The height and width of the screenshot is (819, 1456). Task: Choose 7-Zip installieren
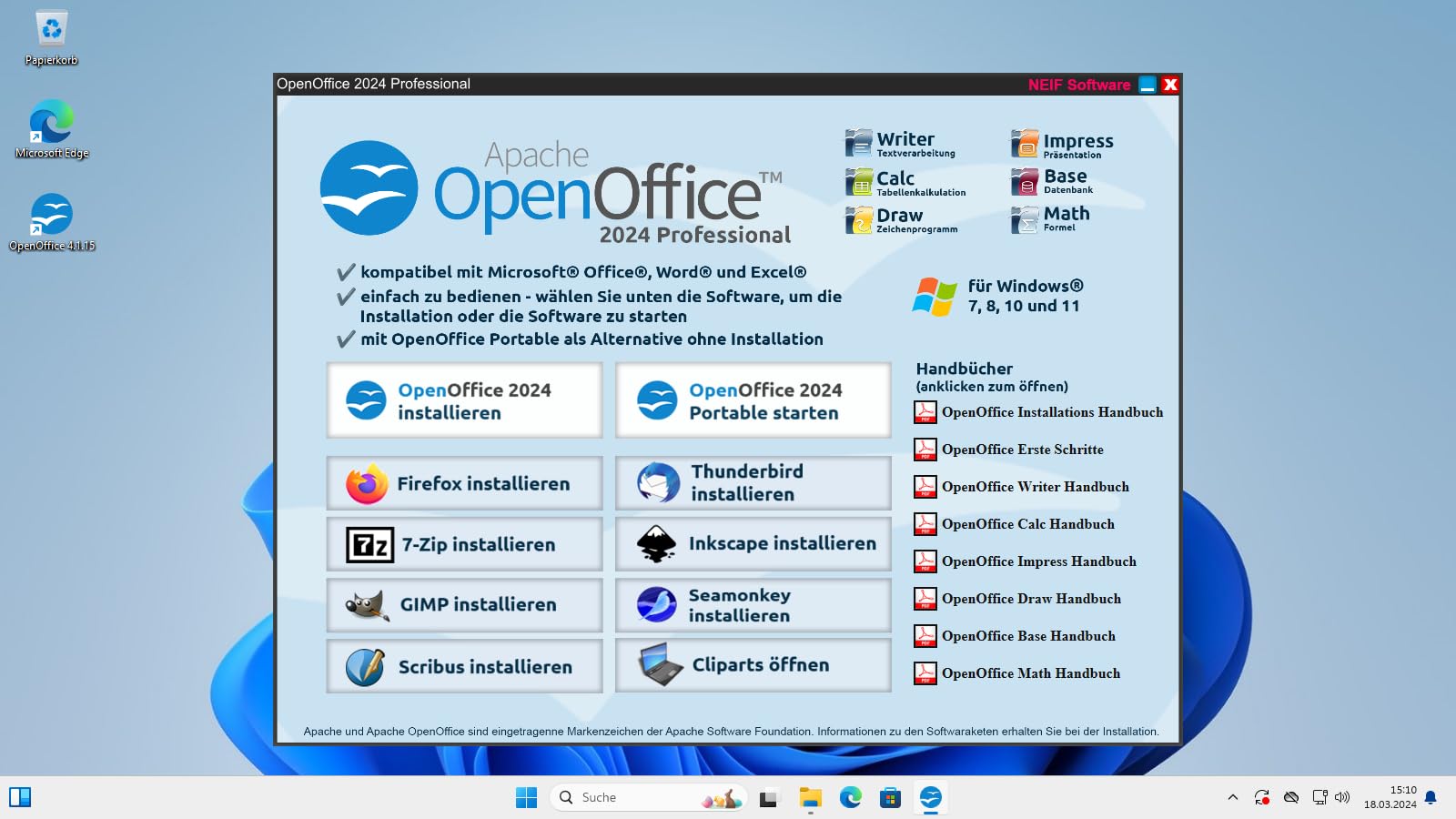pyautogui.click(x=464, y=544)
